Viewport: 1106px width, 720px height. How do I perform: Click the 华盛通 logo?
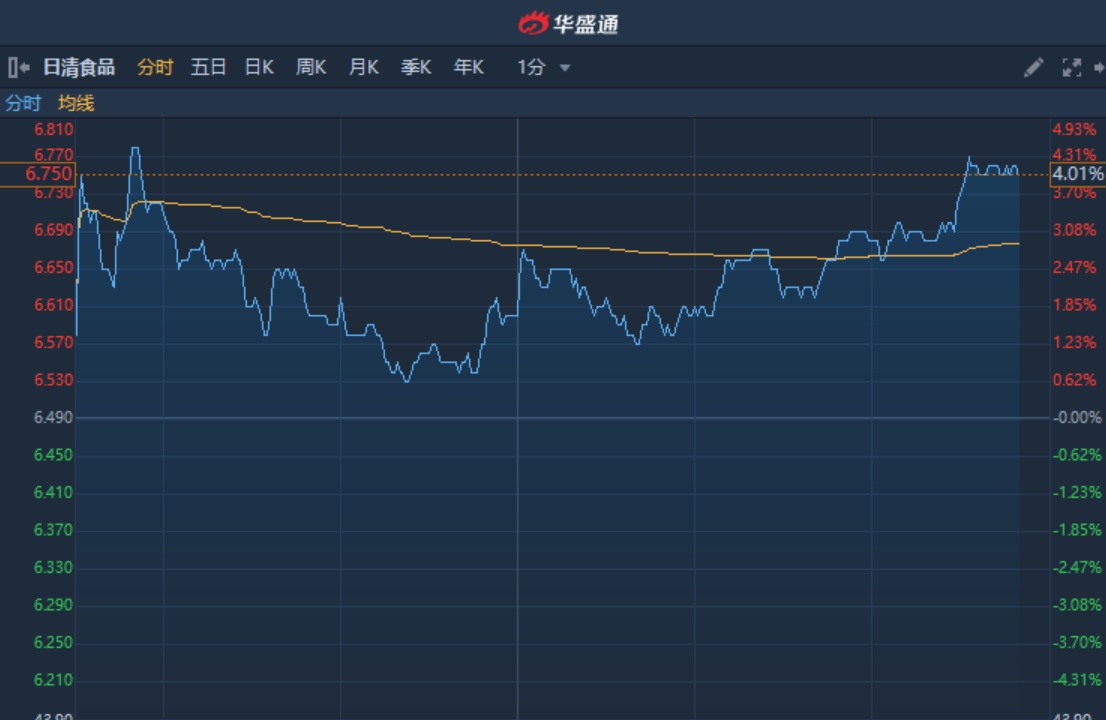pyautogui.click(x=568, y=23)
